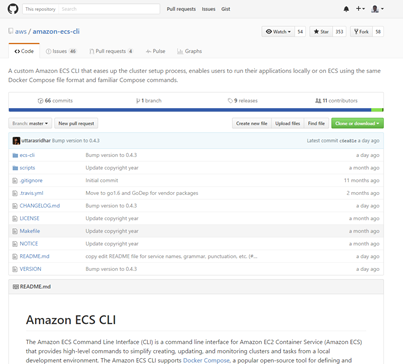Select the Code tab
403x364 pixels.
[x=24, y=51]
